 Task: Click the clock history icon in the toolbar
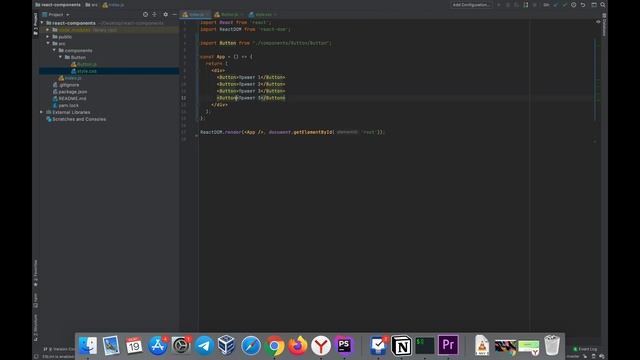tap(573, 5)
